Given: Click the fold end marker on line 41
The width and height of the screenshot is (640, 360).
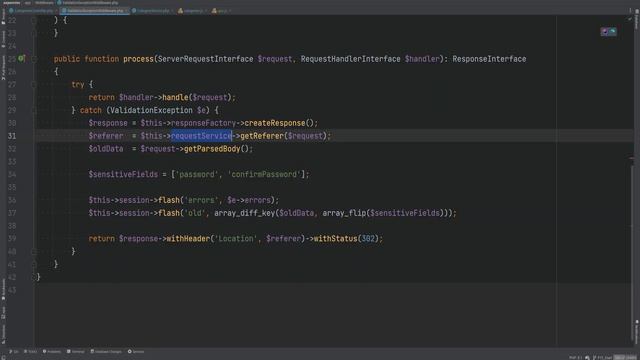Looking at the screenshot, I should point(34,264).
